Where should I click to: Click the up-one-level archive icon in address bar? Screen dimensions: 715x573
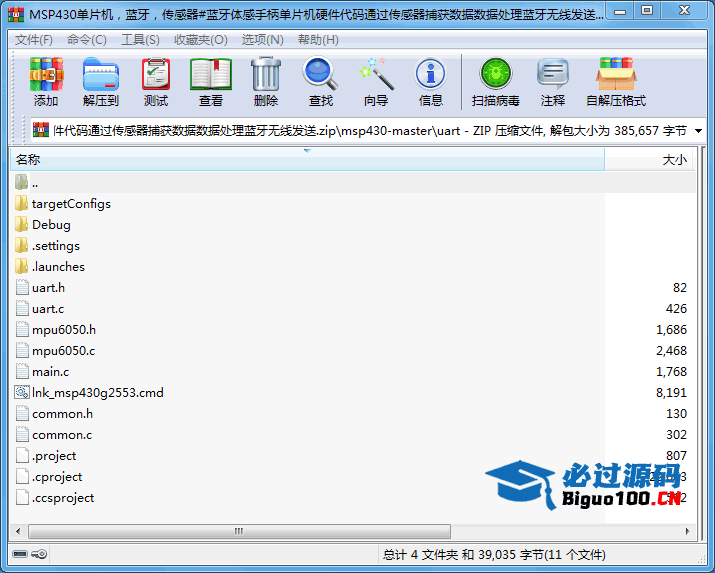41,131
